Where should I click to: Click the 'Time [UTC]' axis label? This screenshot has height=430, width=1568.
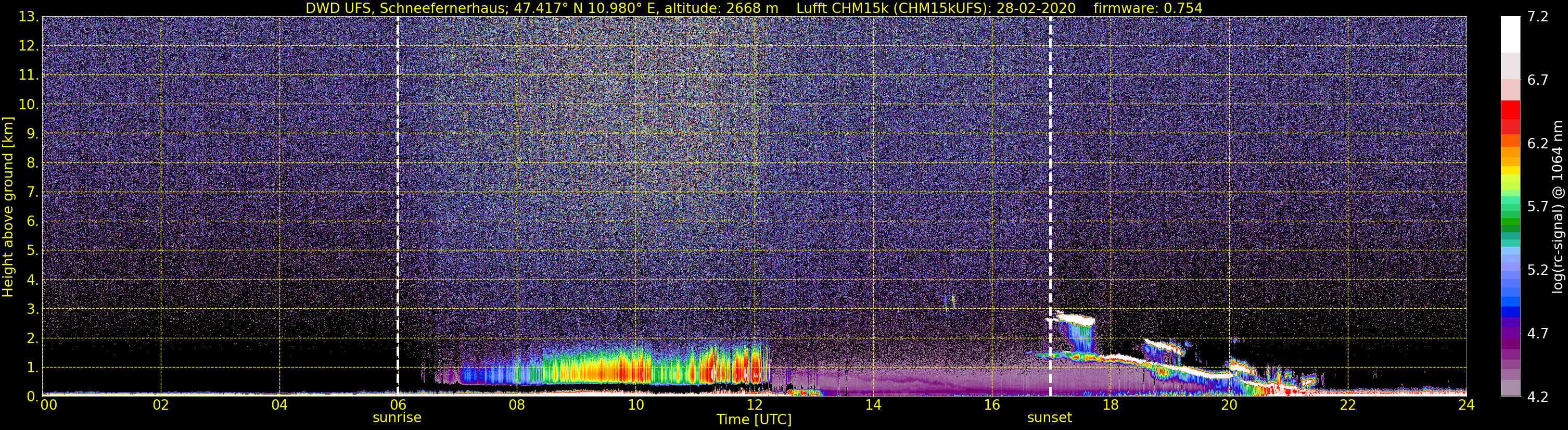click(754, 419)
